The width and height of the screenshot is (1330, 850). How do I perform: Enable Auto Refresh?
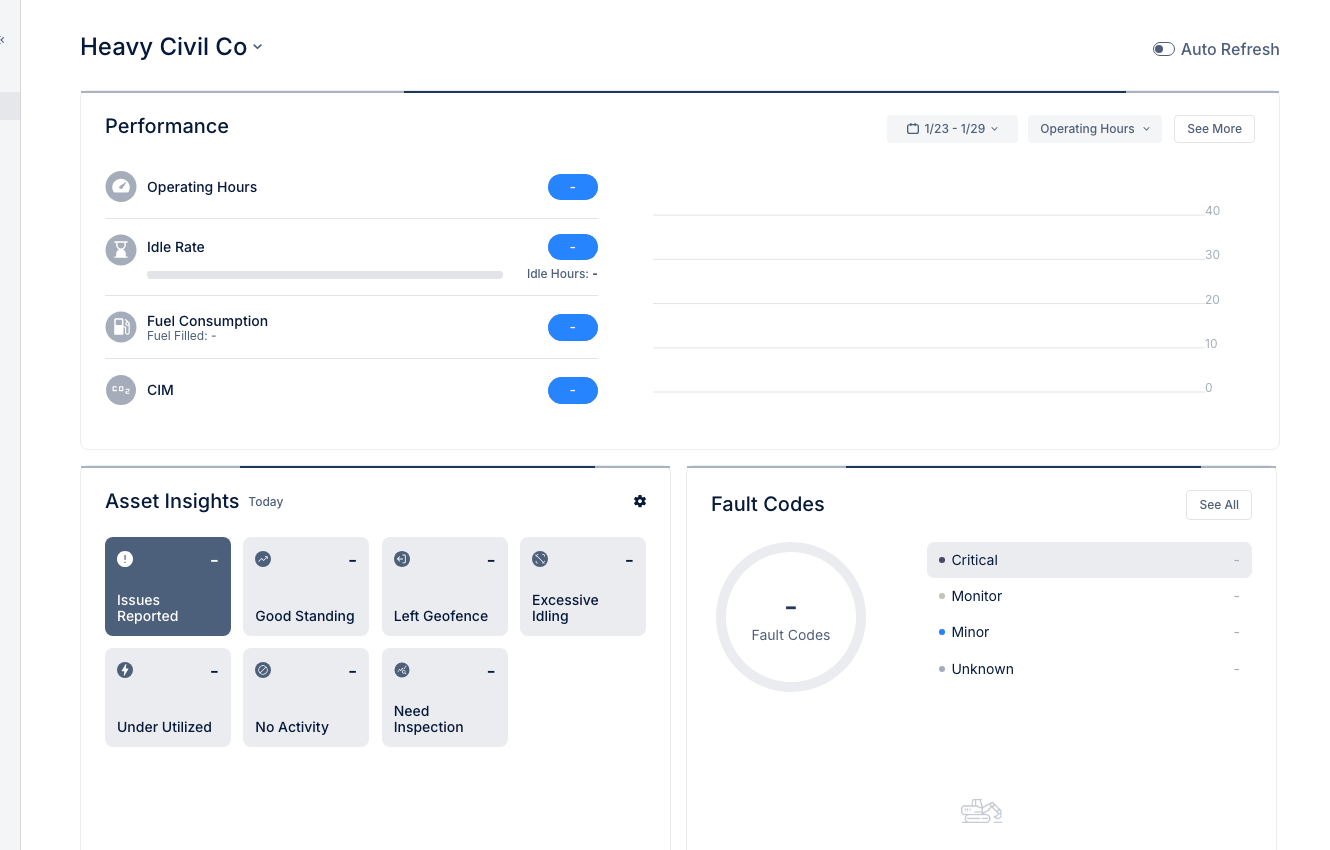coord(1163,48)
